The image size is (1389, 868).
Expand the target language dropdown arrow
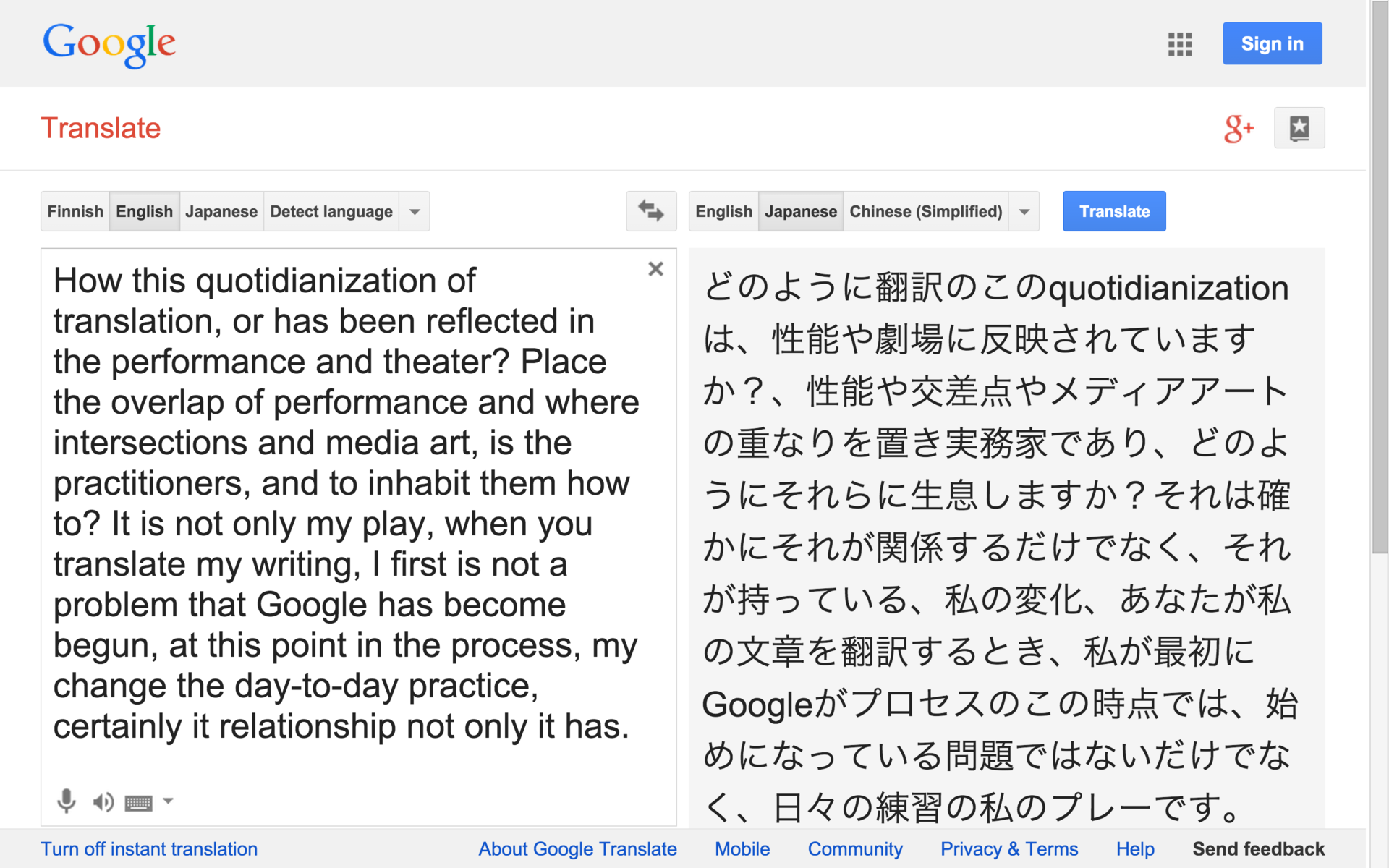tap(1024, 211)
